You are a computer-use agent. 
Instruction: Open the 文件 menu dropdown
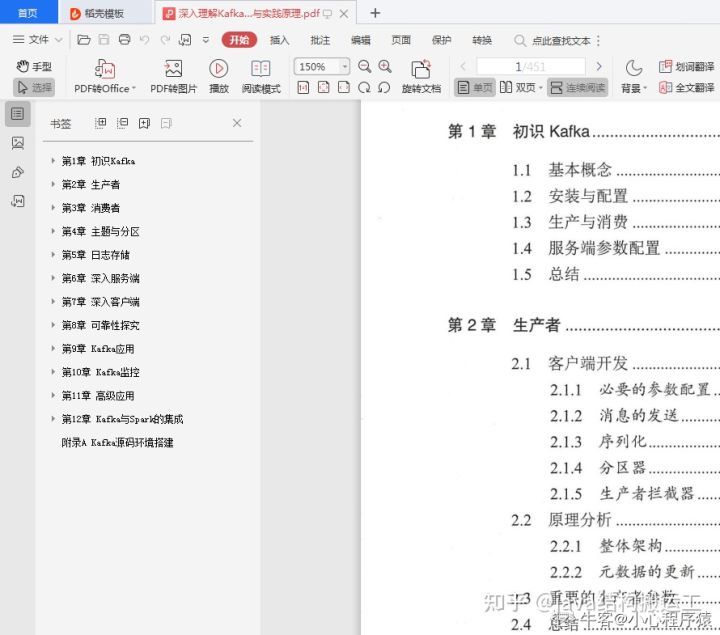click(x=38, y=40)
